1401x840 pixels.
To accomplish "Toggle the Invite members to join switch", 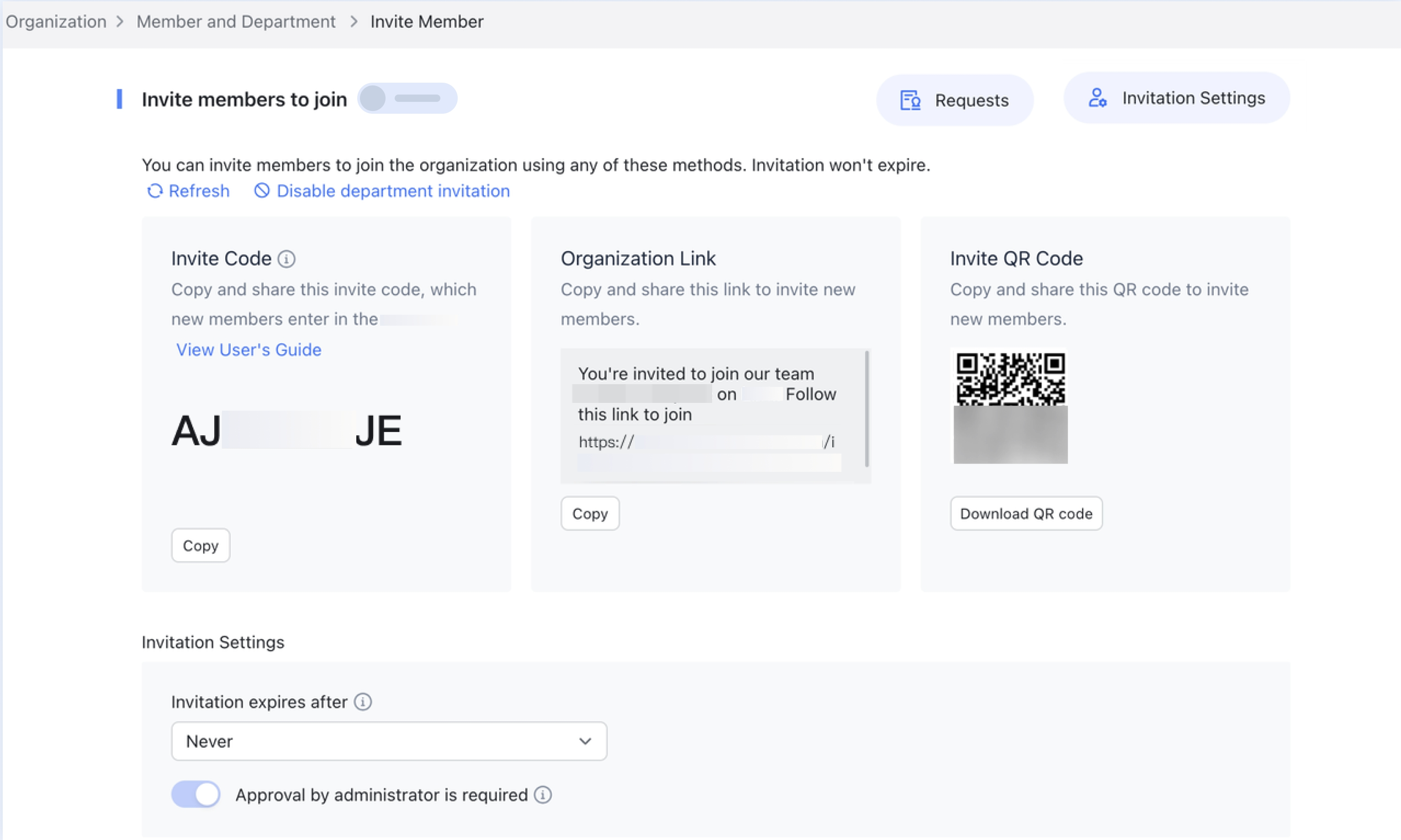I will [407, 98].
